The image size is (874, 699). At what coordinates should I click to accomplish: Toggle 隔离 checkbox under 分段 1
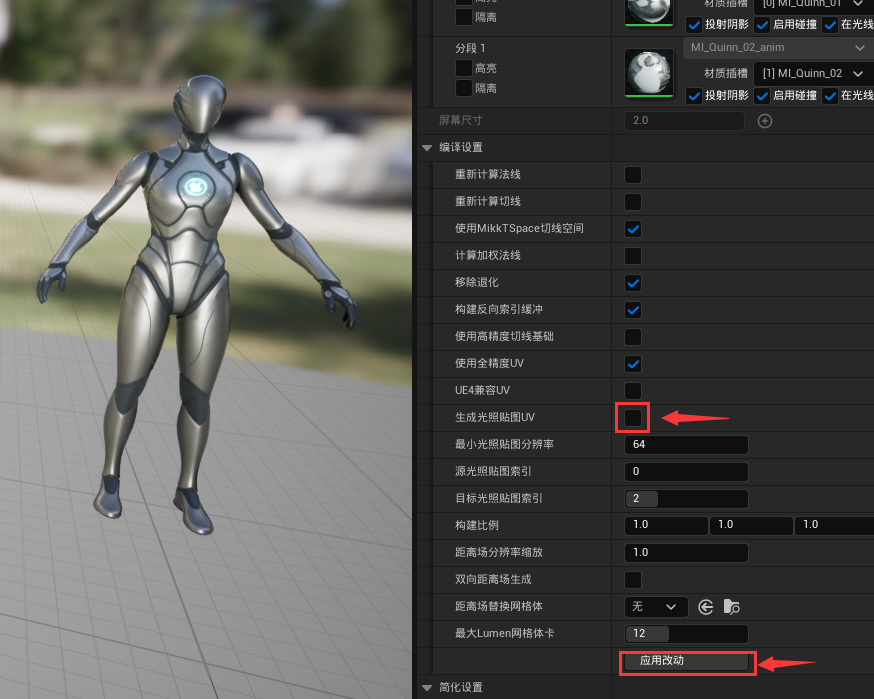[x=464, y=88]
